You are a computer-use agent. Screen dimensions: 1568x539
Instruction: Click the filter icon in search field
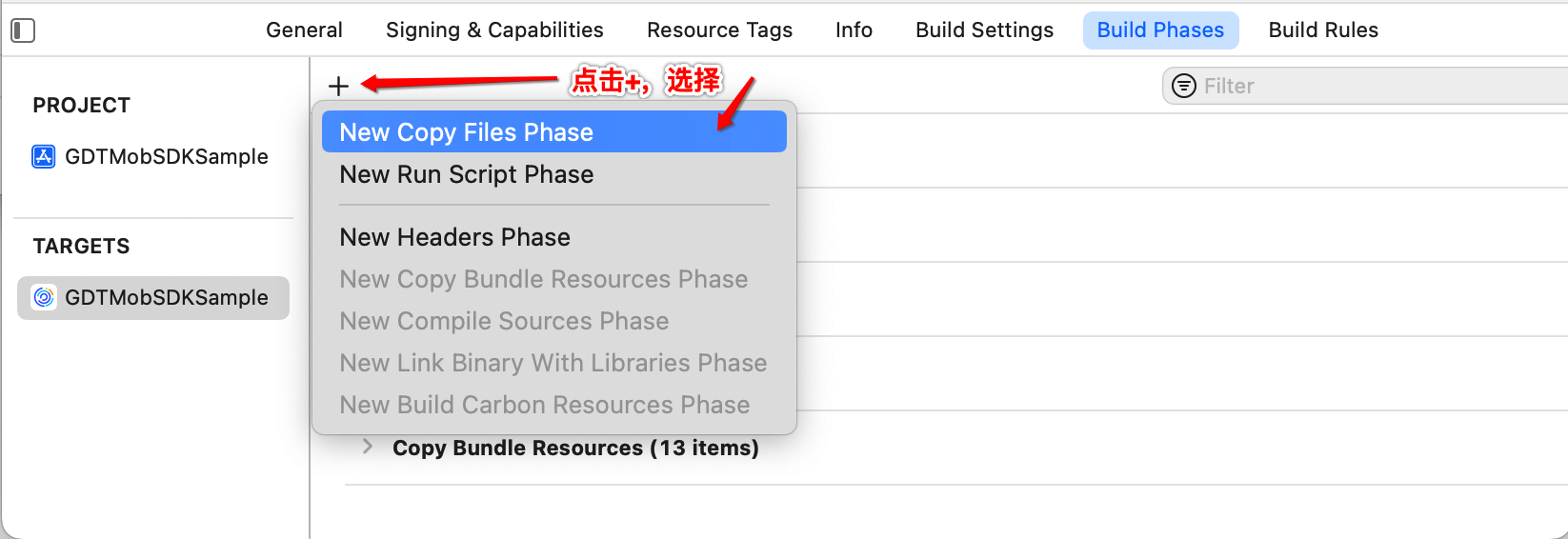point(1183,86)
